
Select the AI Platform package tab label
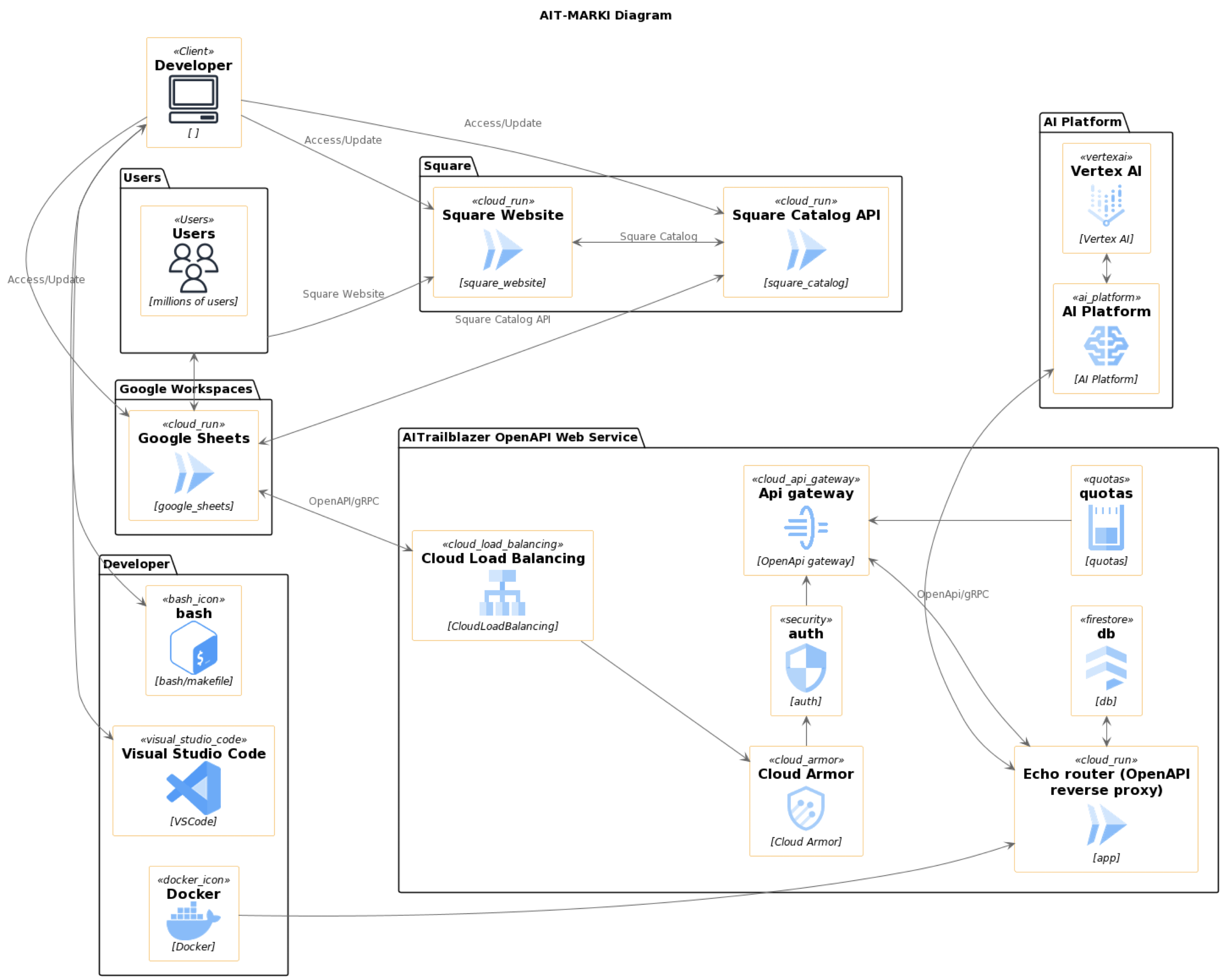(x=1082, y=122)
